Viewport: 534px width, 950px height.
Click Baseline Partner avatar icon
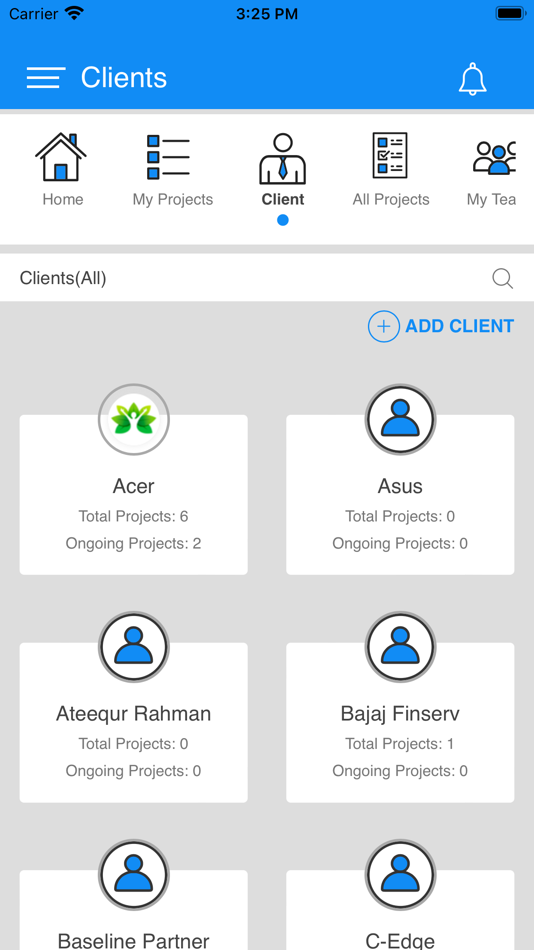click(134, 875)
